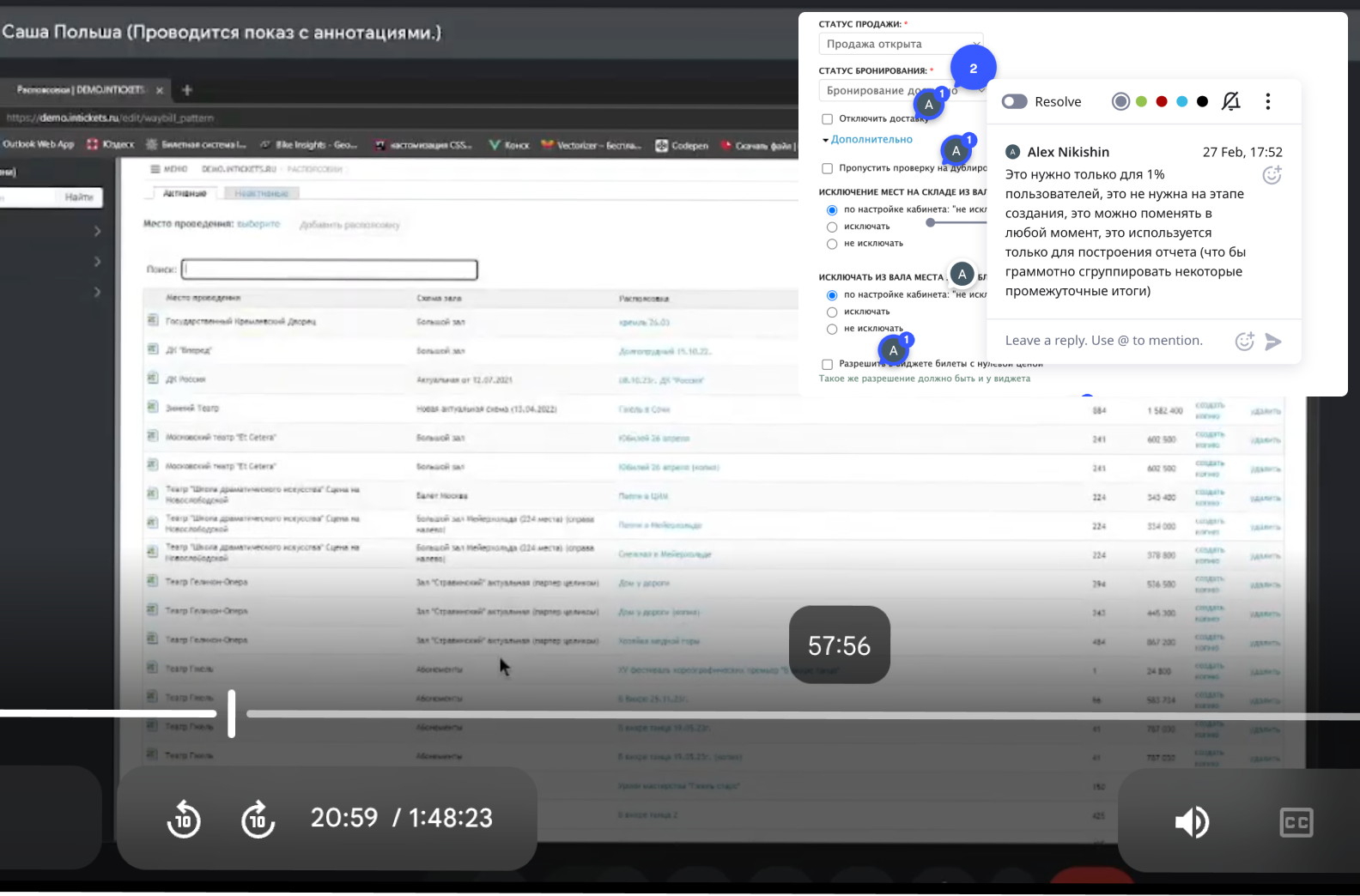This screenshot has height=896, width=1360.
Task: Open the three-dot comment options menu
Action: coord(1267,101)
